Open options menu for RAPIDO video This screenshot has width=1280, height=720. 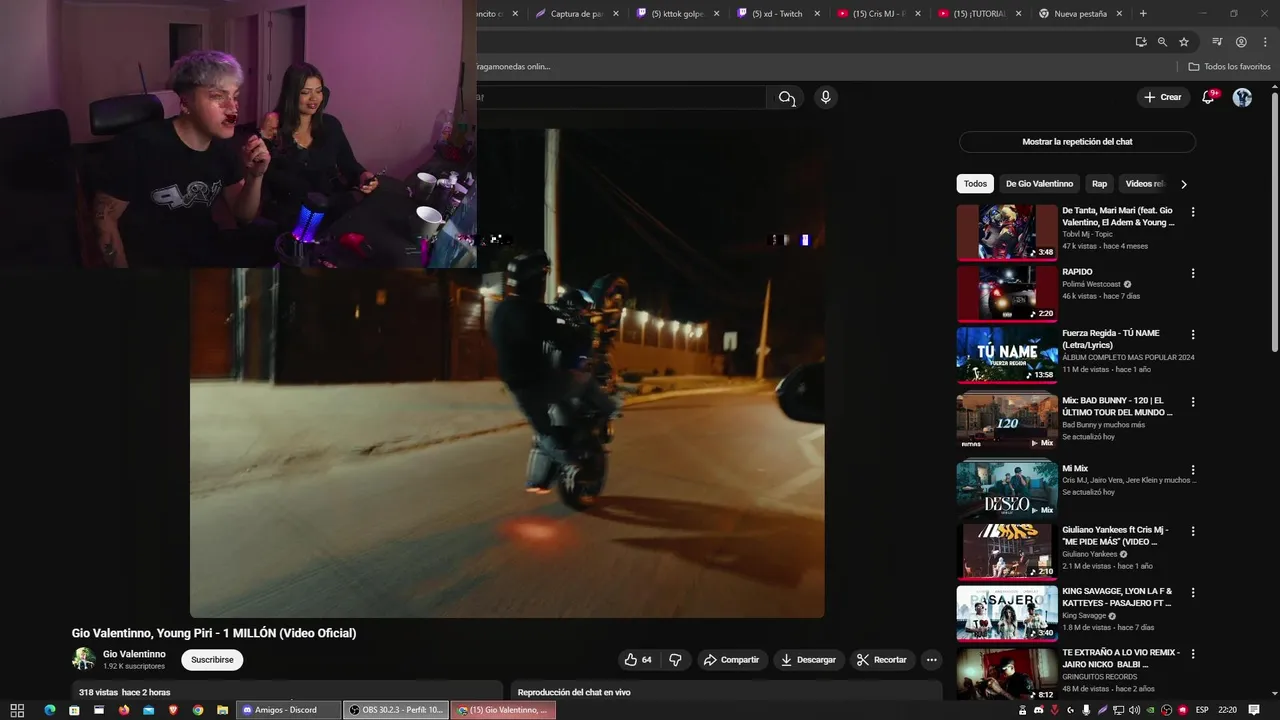point(1192,273)
